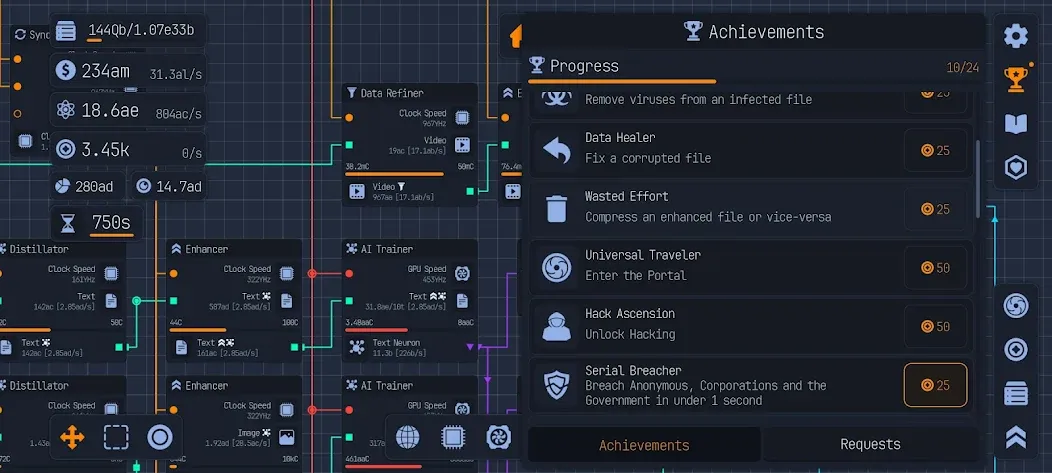This screenshot has height=473, width=1052.
Task: Click the 31.3al/s income rate
Action: pos(174,74)
